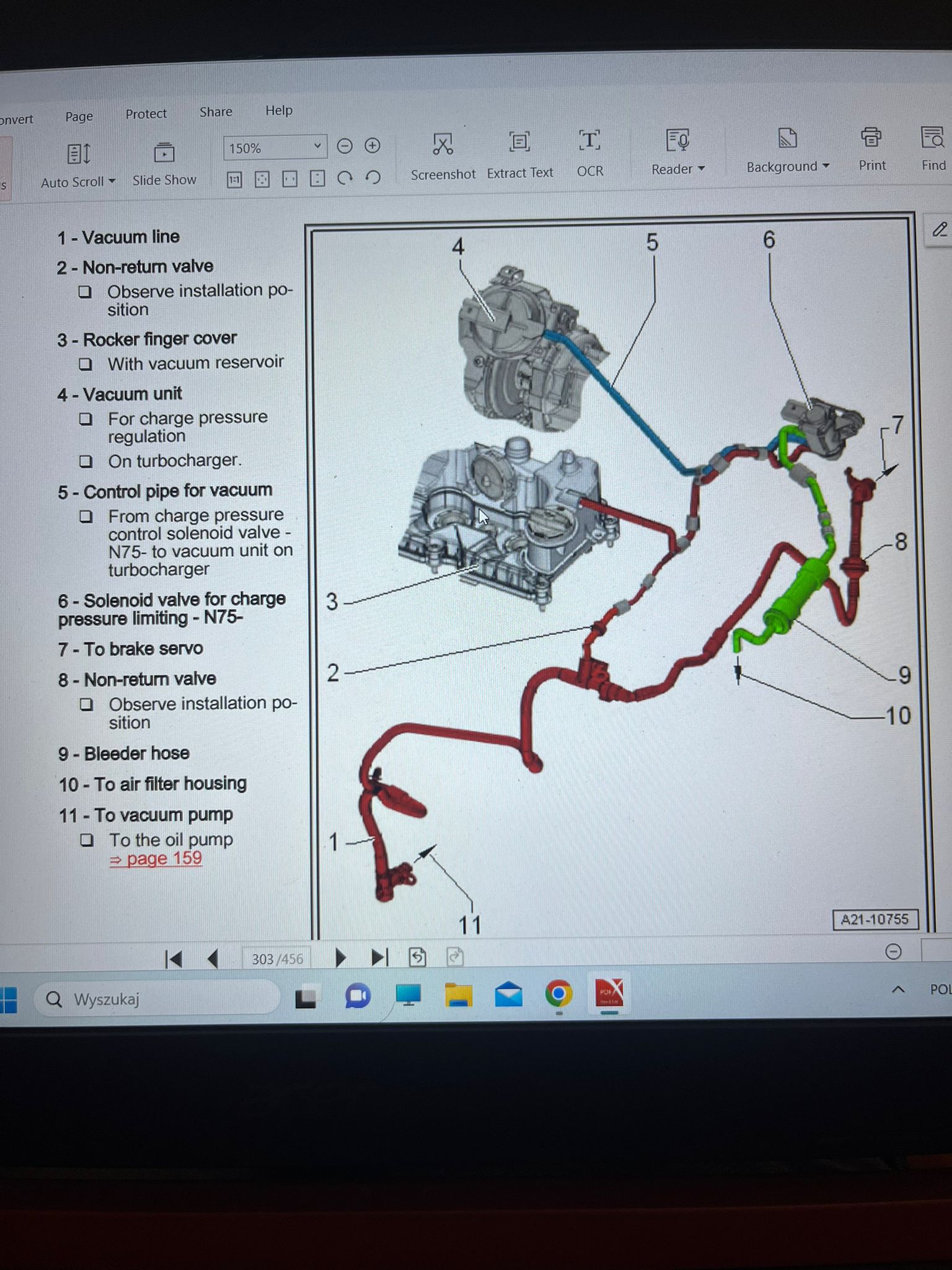Go to the next page arrow
Viewport: 952px width, 1270px height.
340,958
